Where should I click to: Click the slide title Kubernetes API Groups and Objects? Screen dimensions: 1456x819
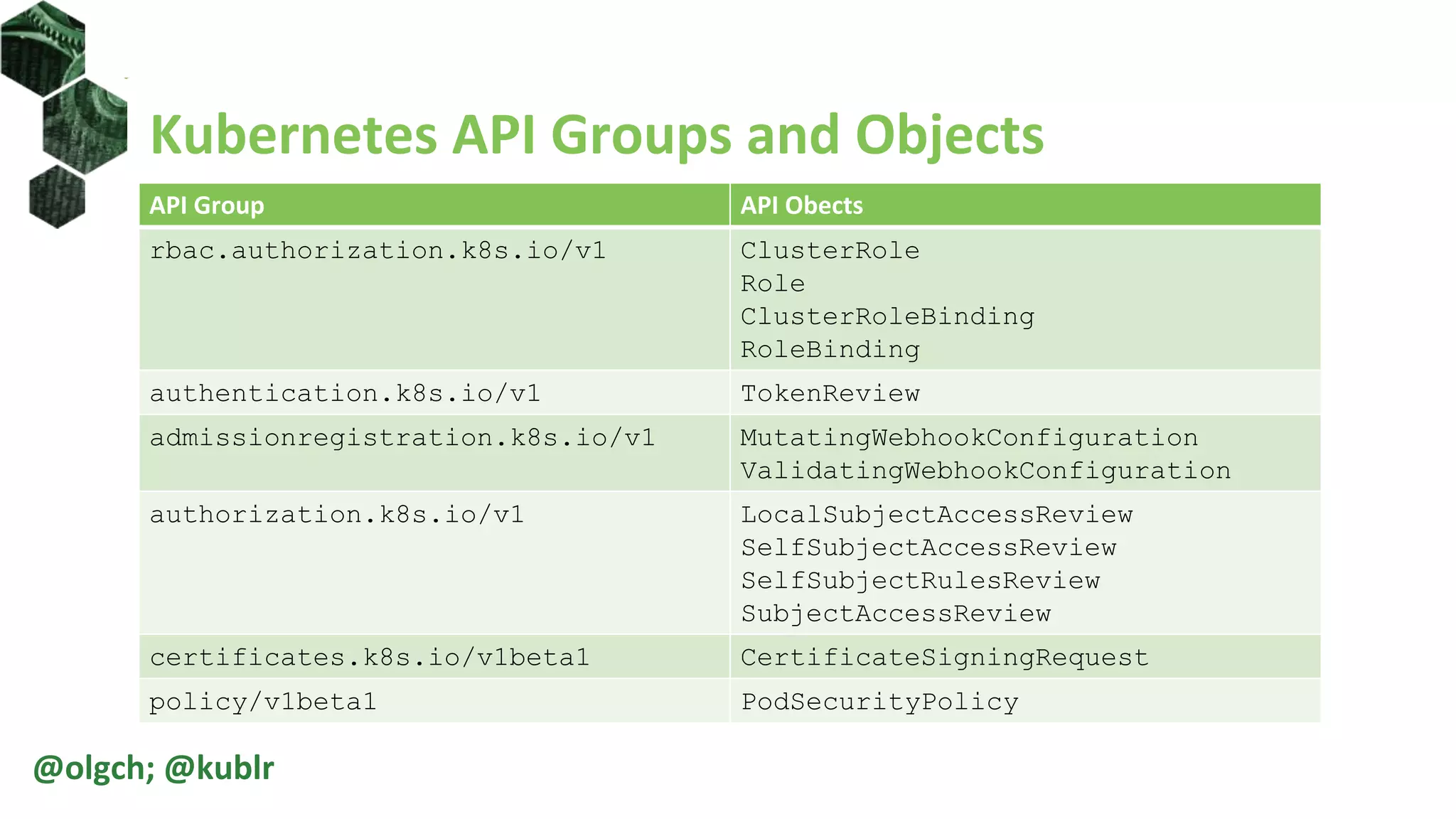596,135
